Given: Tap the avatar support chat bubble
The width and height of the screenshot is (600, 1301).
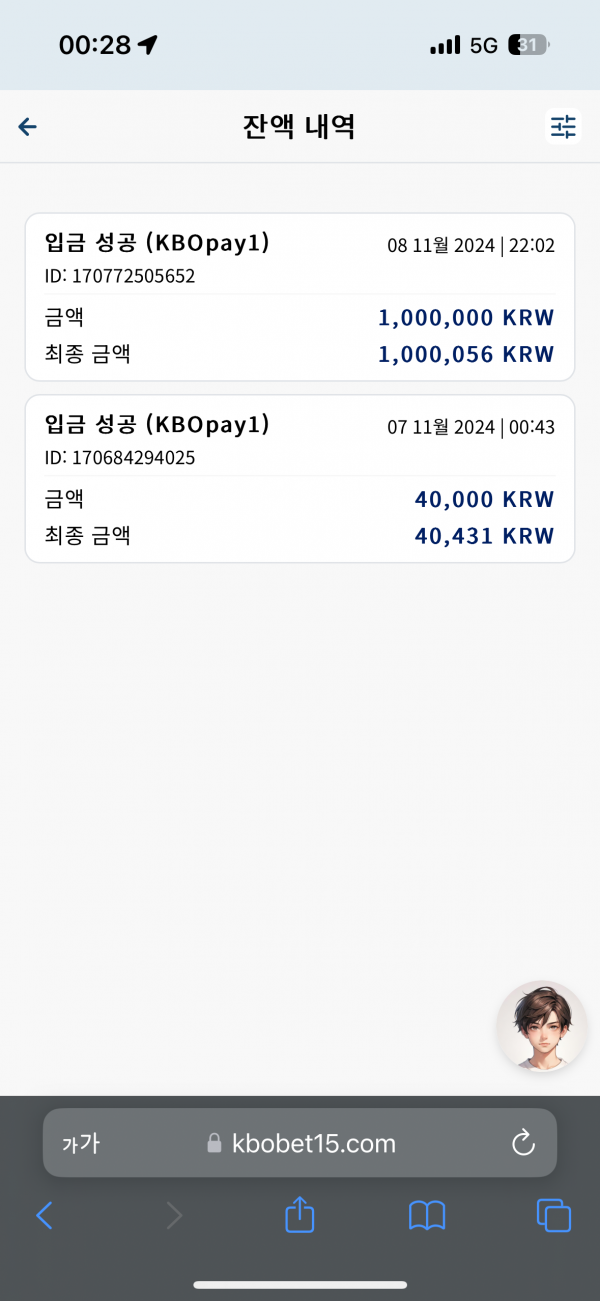Looking at the screenshot, I should point(541,1026).
